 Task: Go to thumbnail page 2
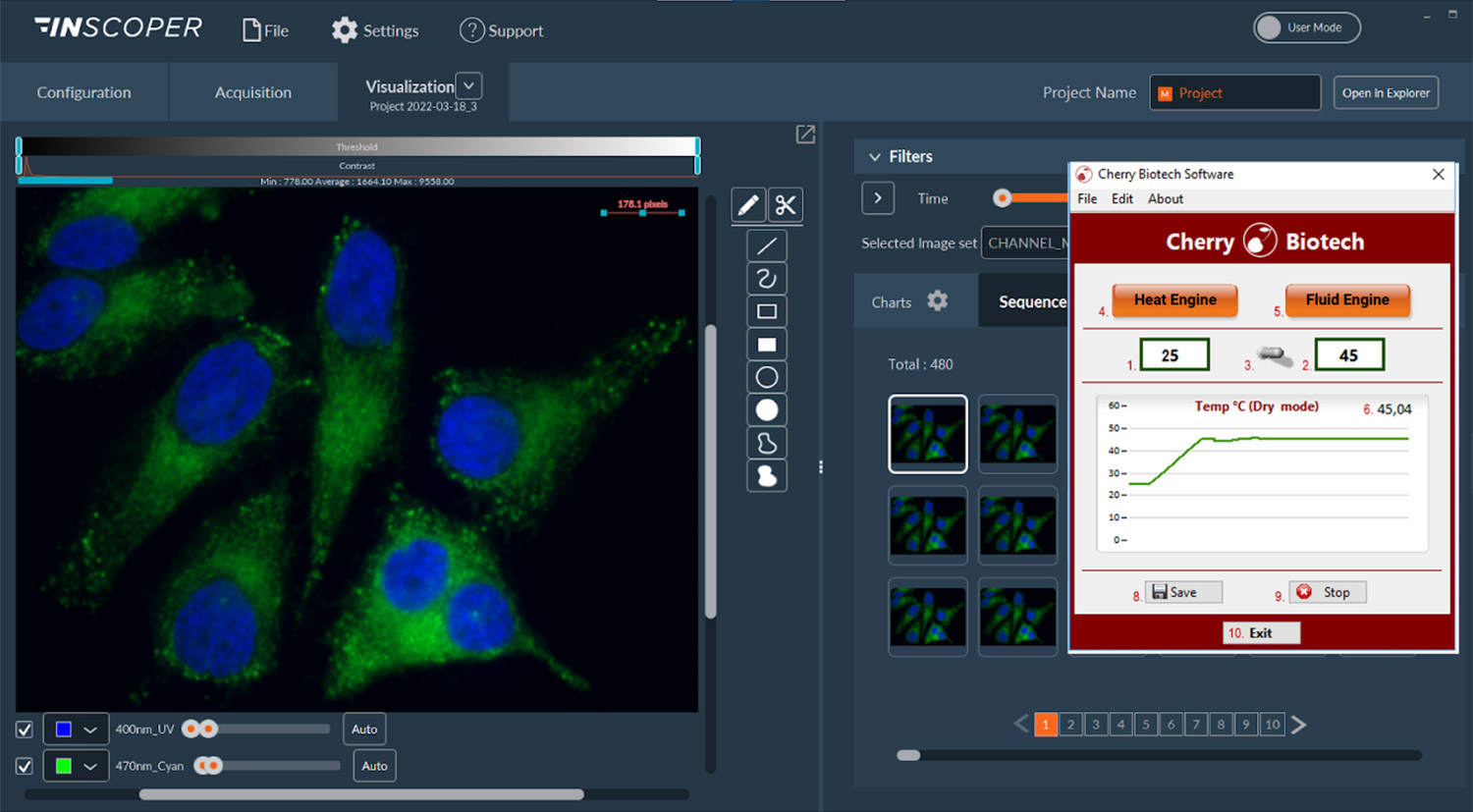point(1070,725)
